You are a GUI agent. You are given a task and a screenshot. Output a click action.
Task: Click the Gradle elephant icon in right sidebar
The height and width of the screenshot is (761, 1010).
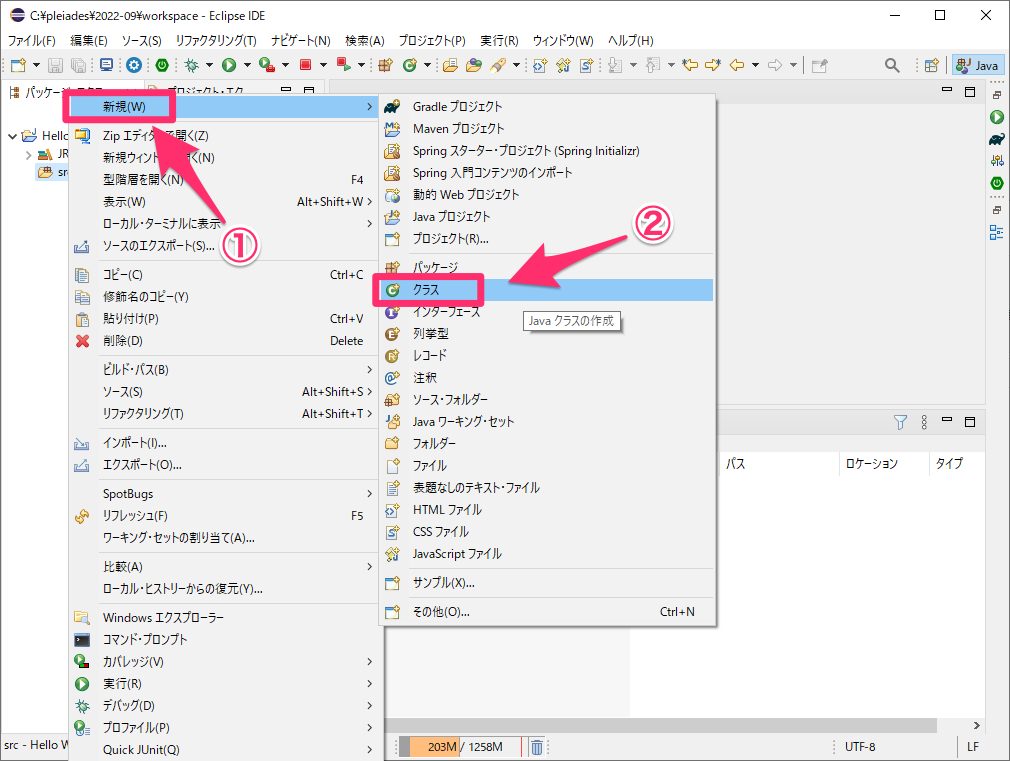coord(996,139)
